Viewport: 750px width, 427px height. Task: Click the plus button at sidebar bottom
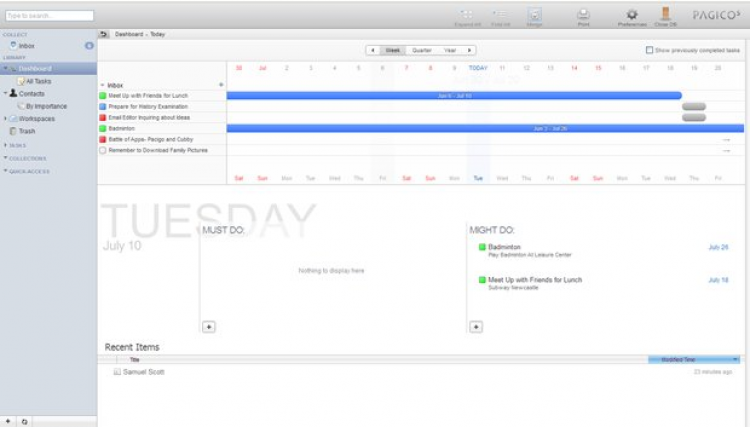pyautogui.click(x=8, y=421)
